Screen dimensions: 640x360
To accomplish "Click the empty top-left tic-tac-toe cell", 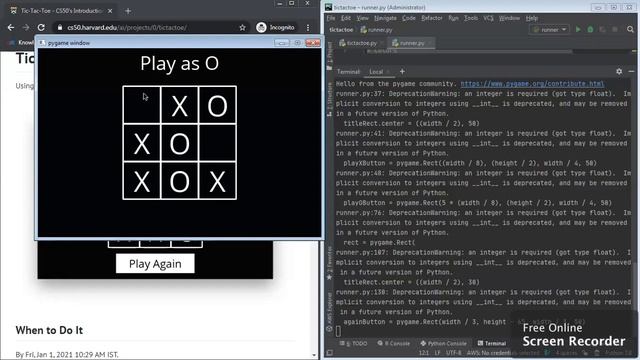I will pyautogui.click(x=142, y=105).
